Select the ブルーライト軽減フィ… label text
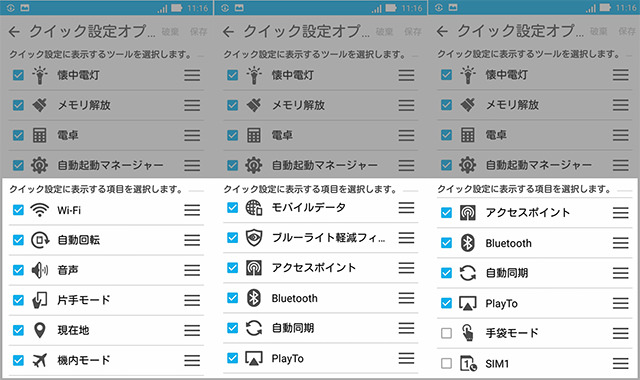The height and width of the screenshot is (380, 640). click(x=329, y=238)
